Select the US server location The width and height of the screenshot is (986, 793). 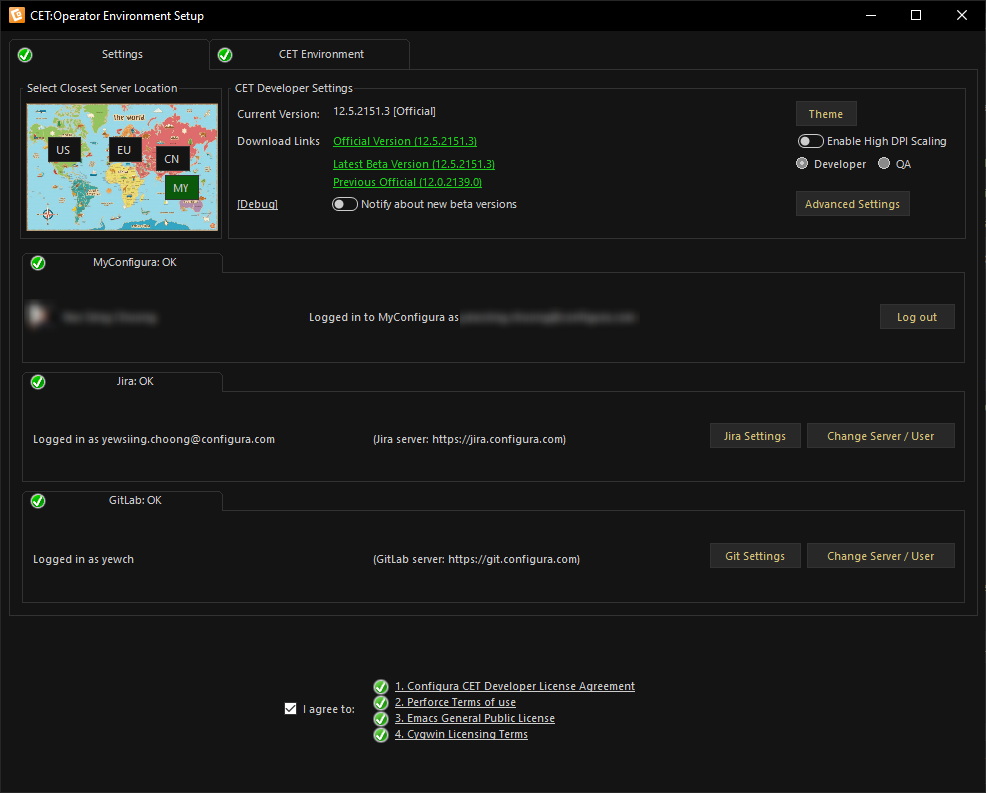point(64,150)
